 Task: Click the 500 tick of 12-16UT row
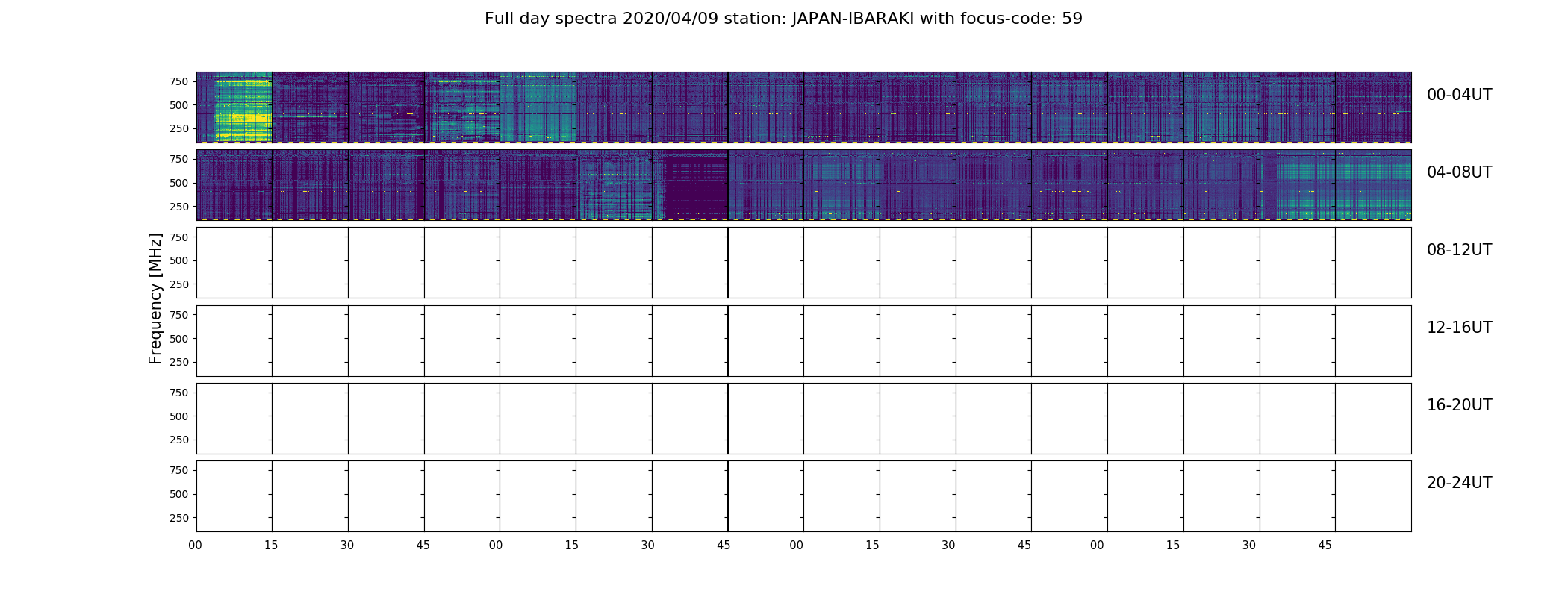pos(179,338)
